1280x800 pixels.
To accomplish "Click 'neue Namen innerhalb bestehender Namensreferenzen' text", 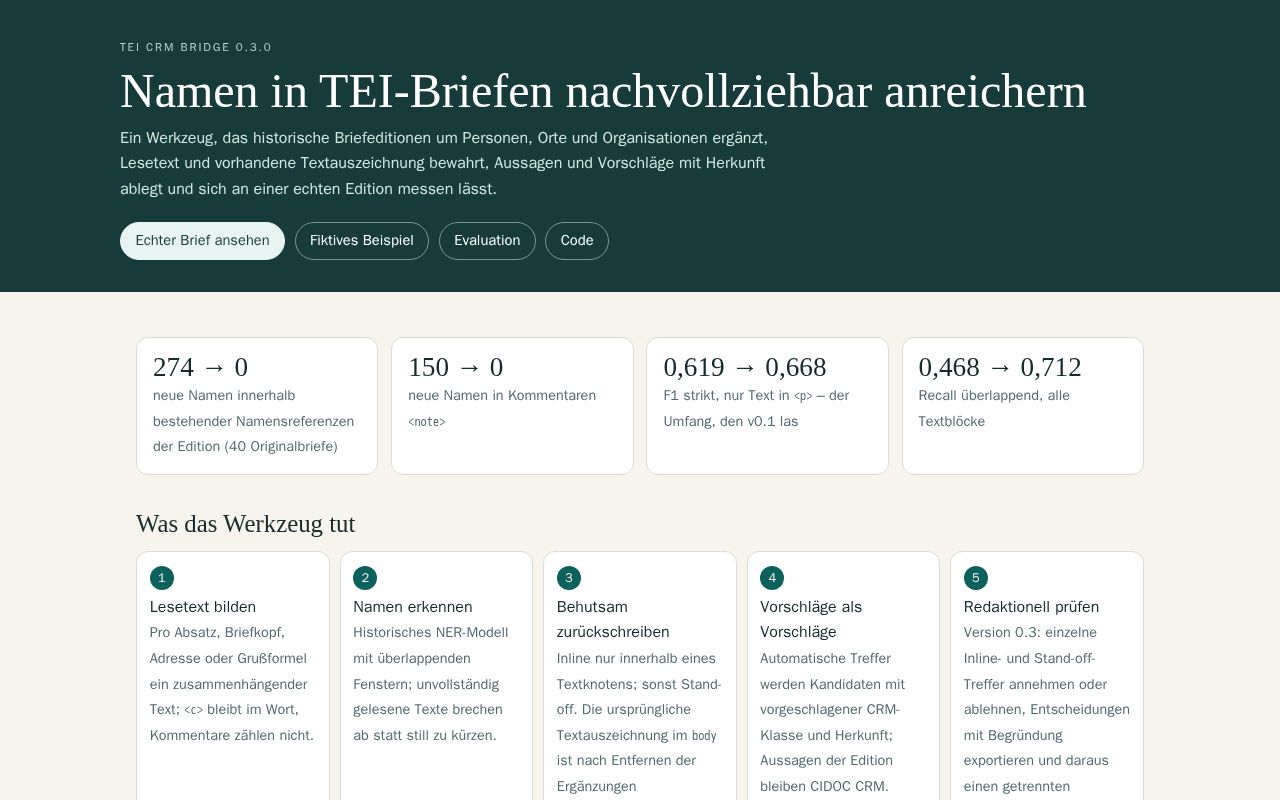I will 253,421.
